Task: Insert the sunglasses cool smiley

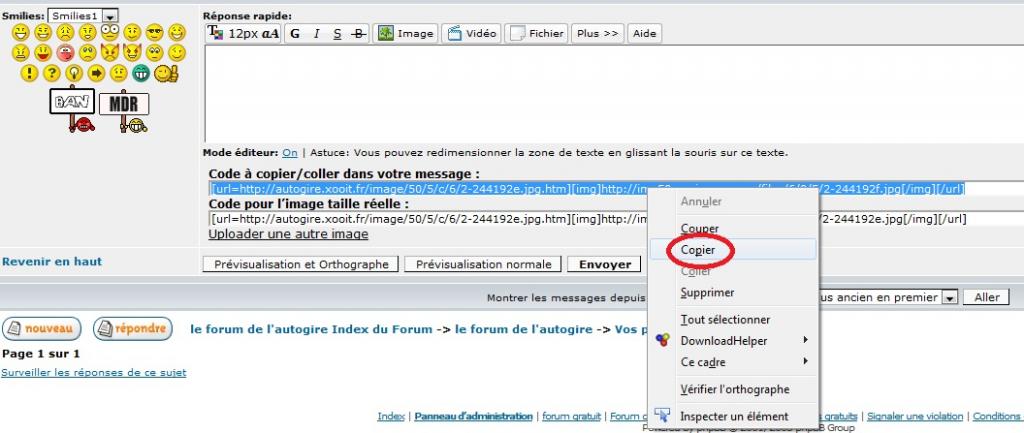Action: coord(154,32)
